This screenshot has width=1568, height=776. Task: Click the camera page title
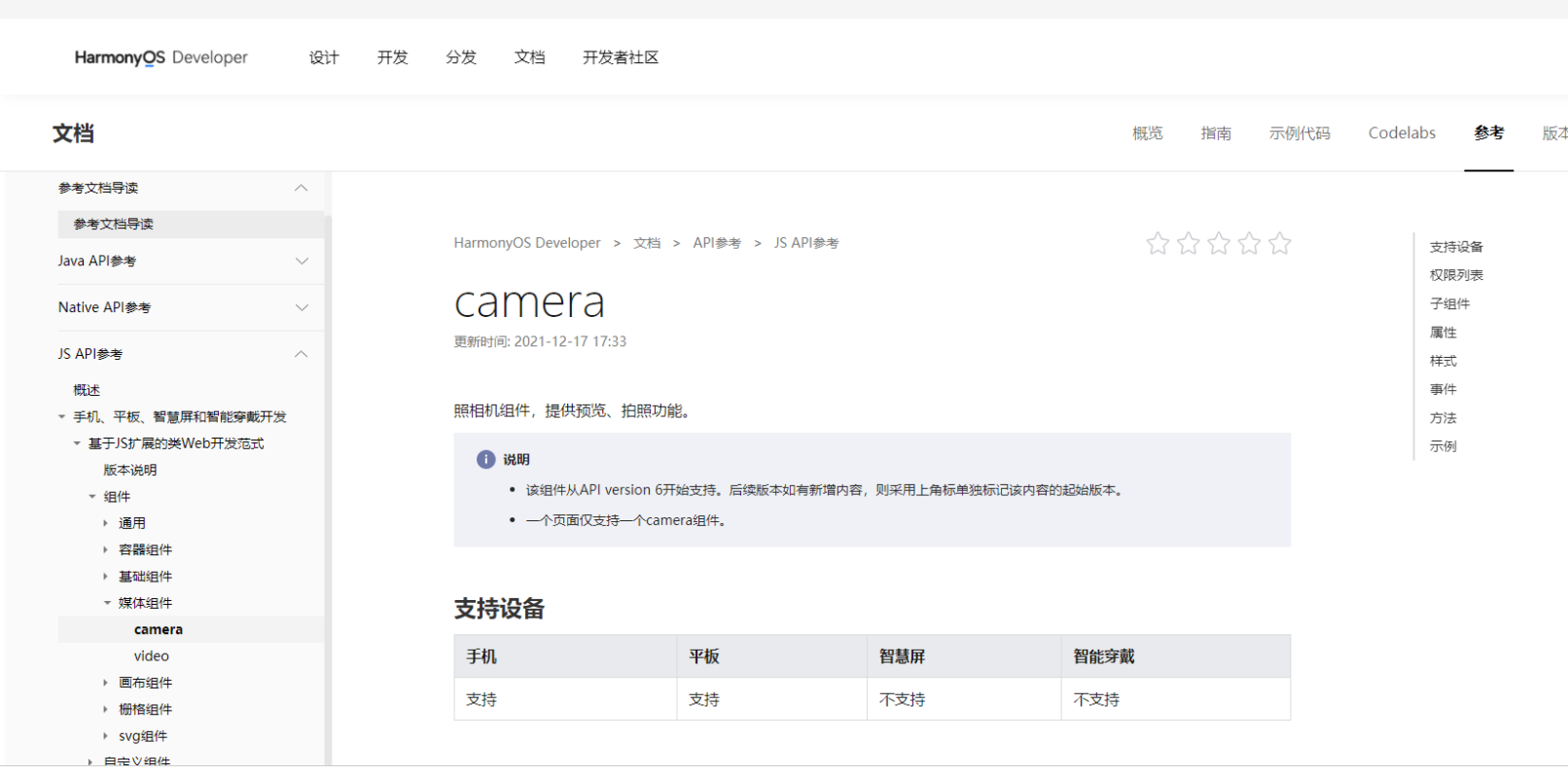click(x=529, y=302)
